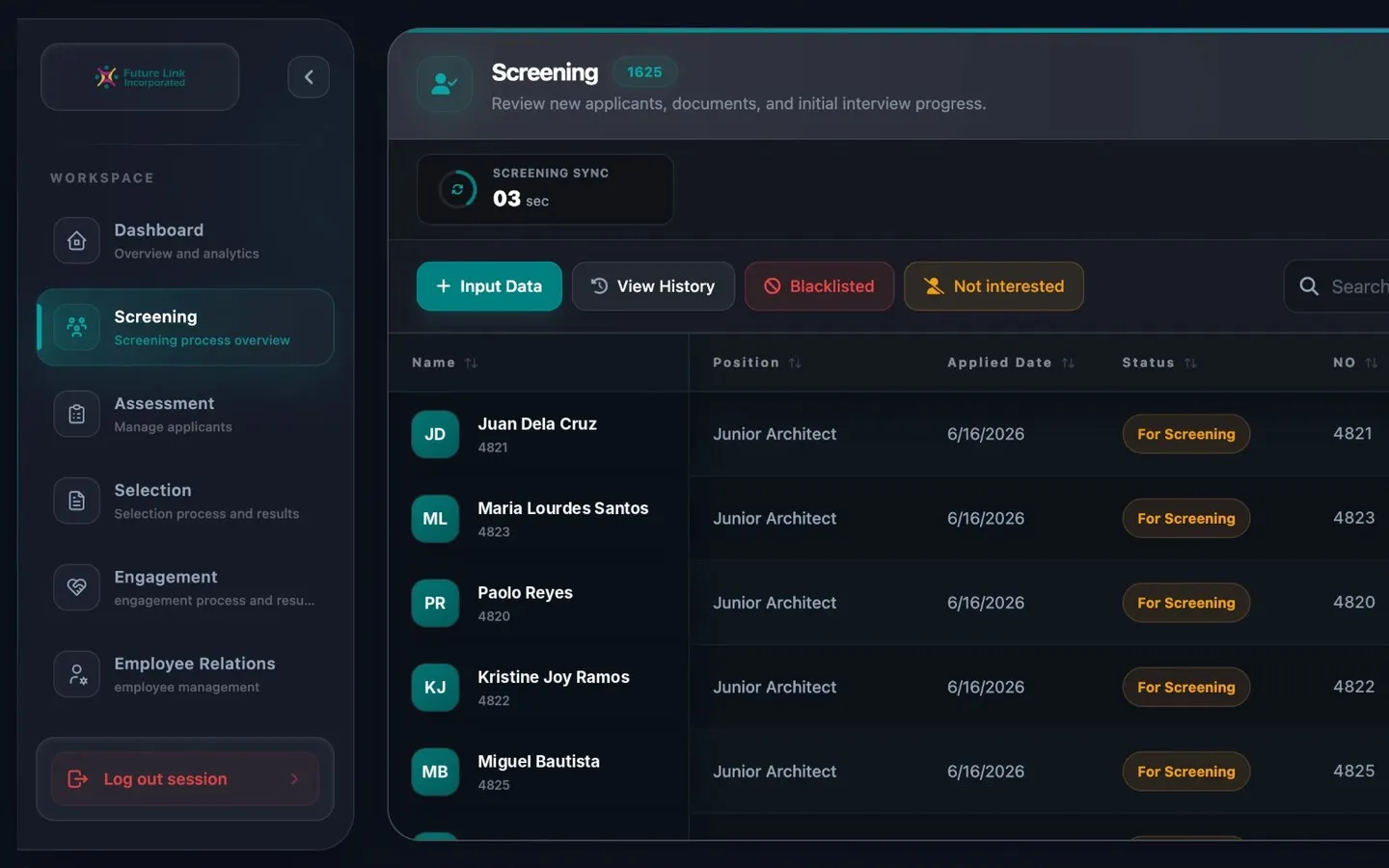Show Blacklisted applicants
The width and height of the screenshot is (1389, 868).
pos(819,286)
